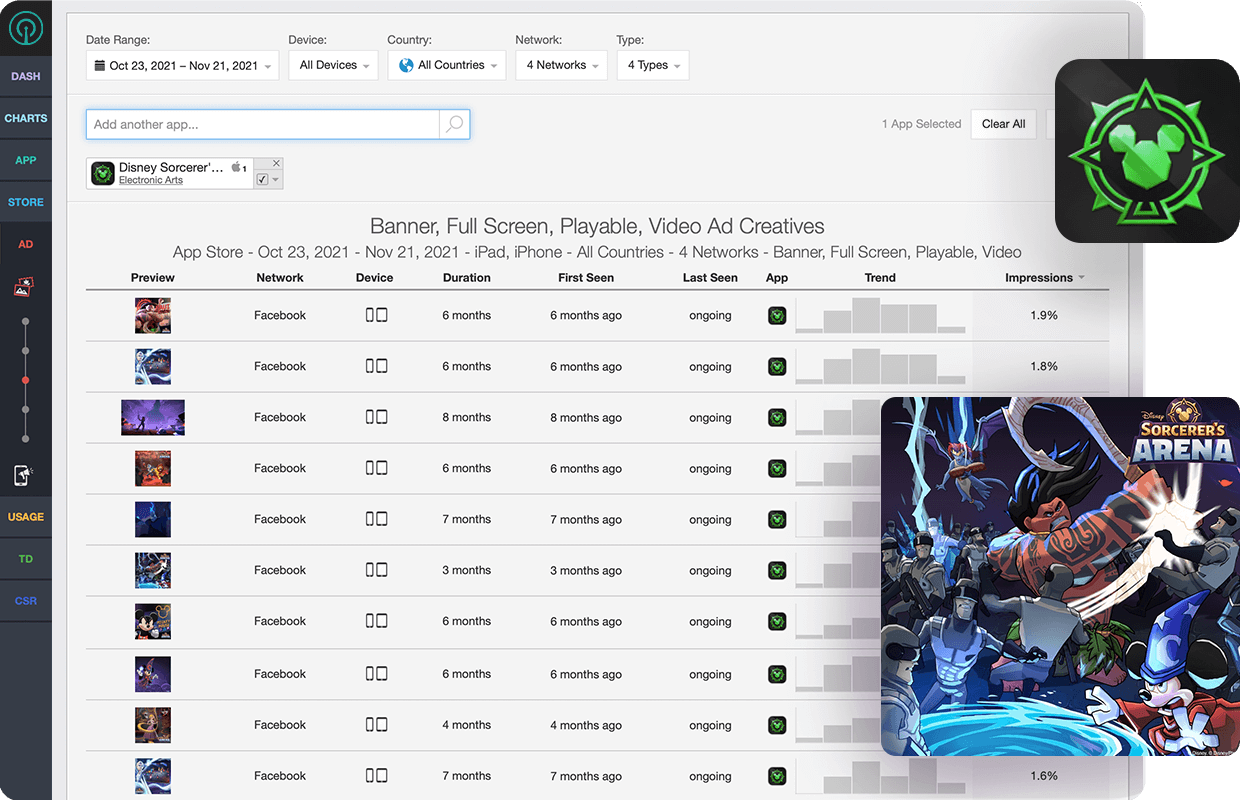The height and width of the screenshot is (800, 1240).
Task: Toggle the checkbox on the Disney app chip
Action: [262, 180]
